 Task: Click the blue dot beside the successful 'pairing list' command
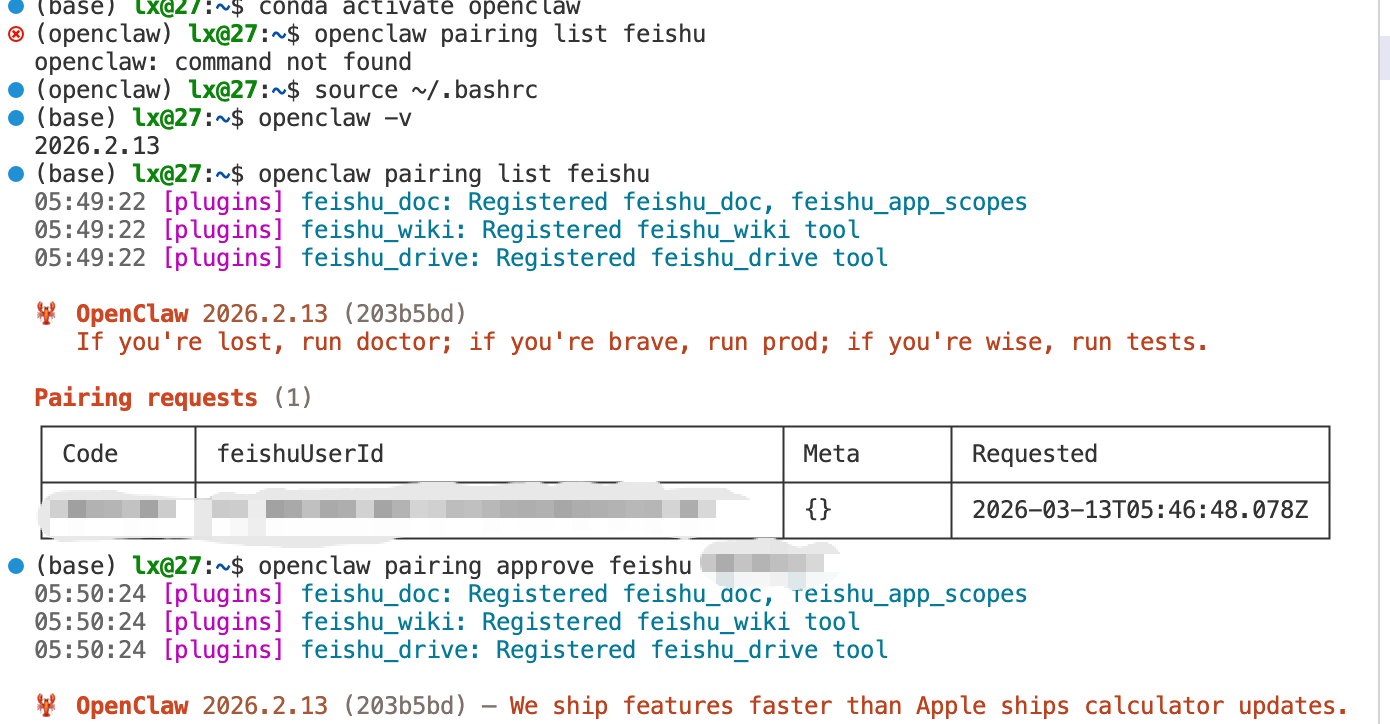15,174
